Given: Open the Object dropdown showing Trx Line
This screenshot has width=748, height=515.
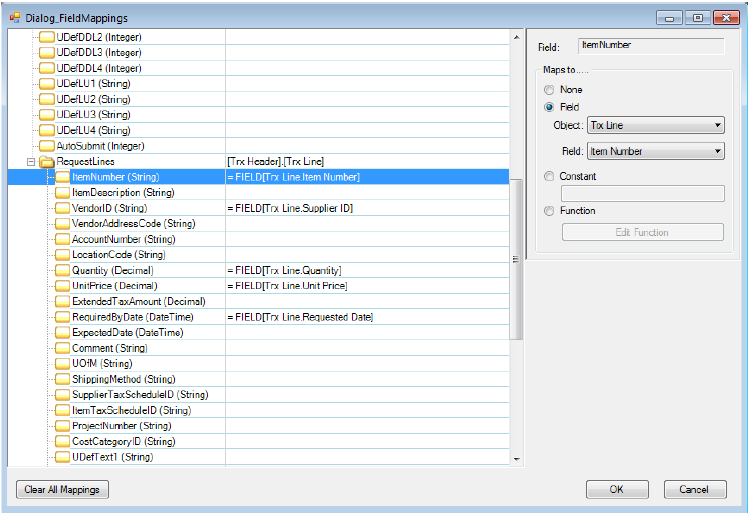Looking at the screenshot, I should pos(655,126).
